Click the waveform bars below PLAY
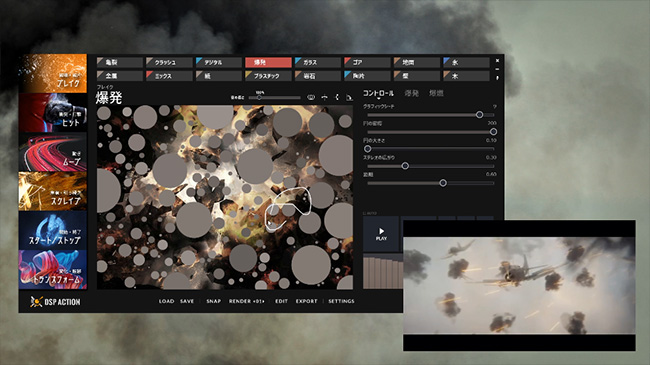 pyautogui.click(x=383, y=272)
